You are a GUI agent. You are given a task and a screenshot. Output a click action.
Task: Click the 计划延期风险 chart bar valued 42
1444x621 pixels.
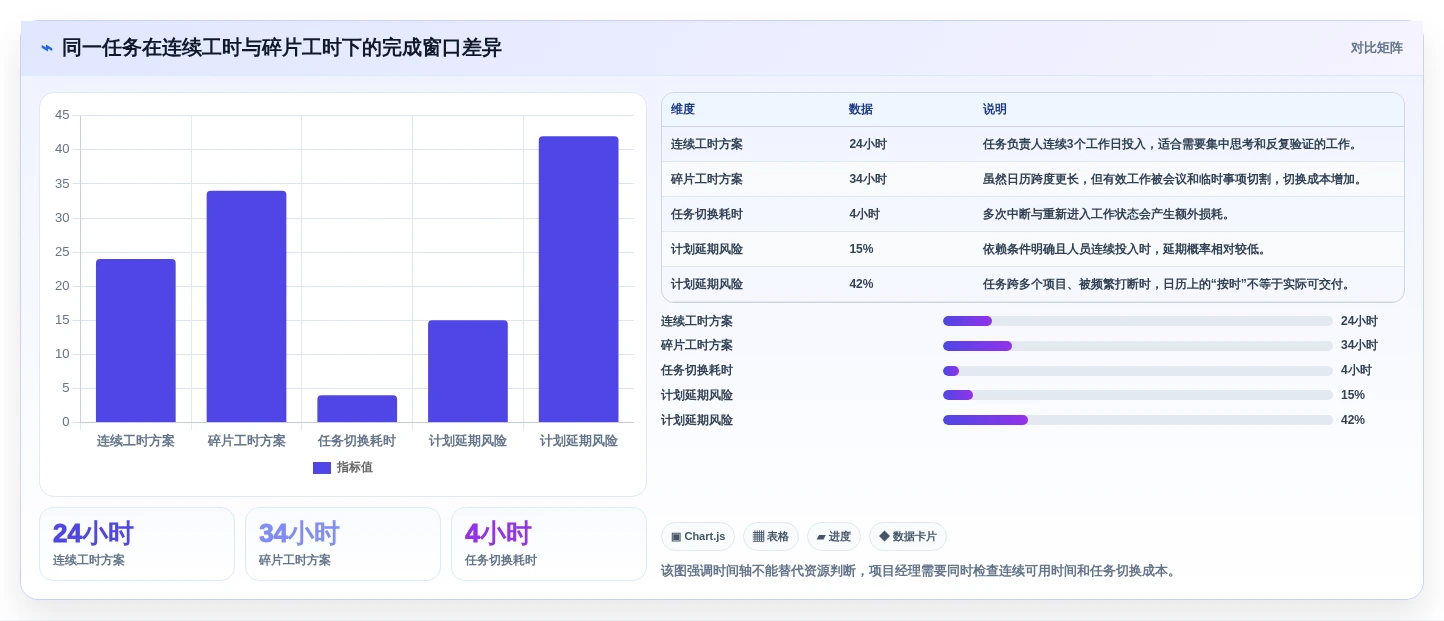(x=578, y=279)
